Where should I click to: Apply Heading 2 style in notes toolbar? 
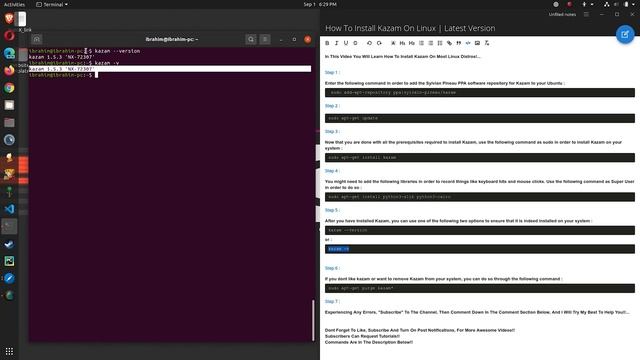click(412, 43)
